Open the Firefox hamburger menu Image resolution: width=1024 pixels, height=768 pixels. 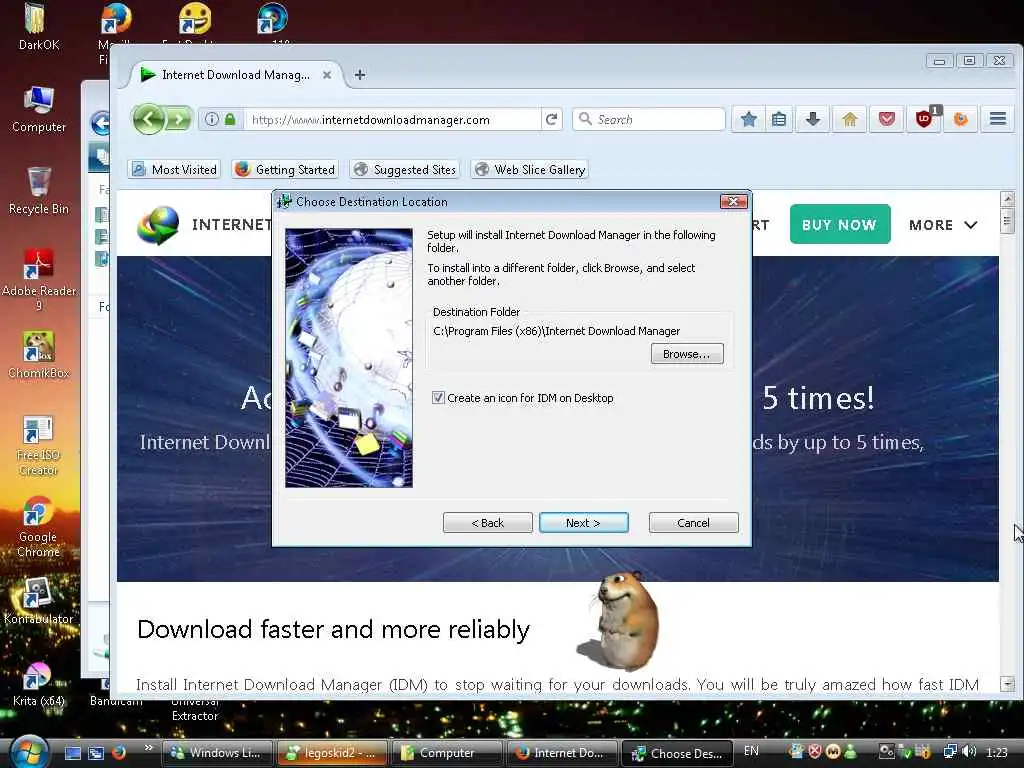[x=997, y=119]
